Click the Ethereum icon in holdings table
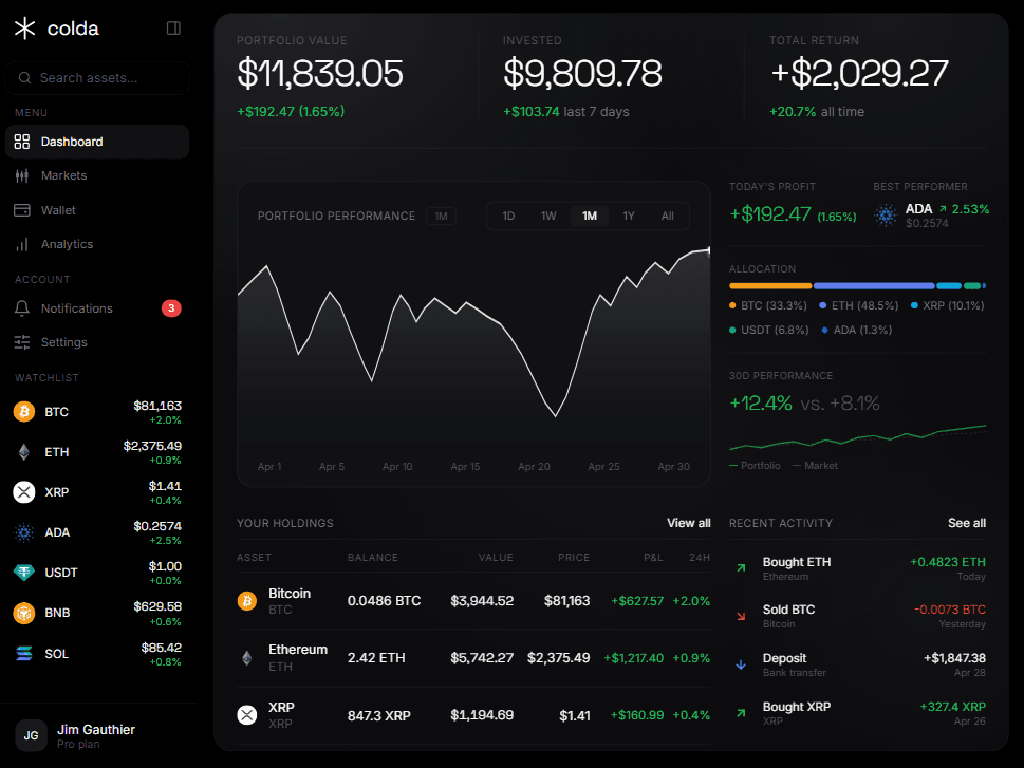Screen dimensions: 1024x768 (247, 658)
